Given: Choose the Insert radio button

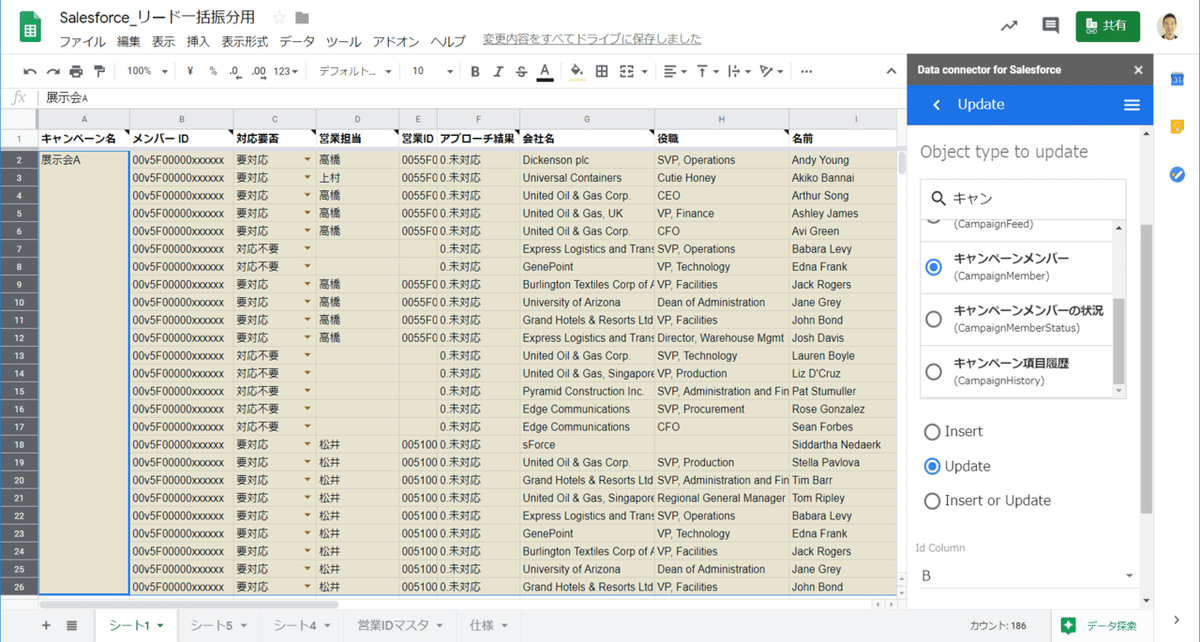Looking at the screenshot, I should click(x=932, y=432).
